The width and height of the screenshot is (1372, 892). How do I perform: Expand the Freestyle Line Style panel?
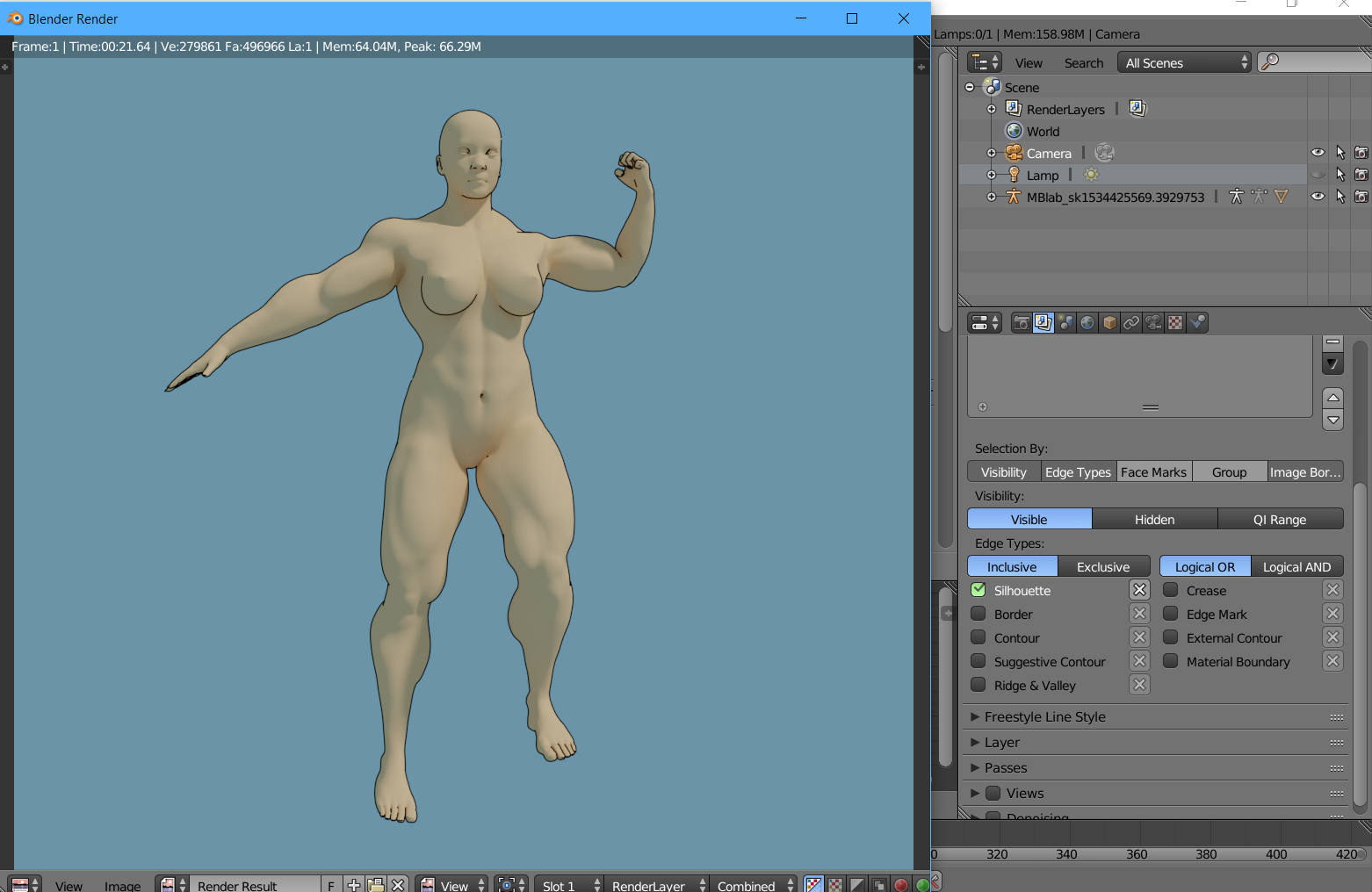tap(1044, 717)
